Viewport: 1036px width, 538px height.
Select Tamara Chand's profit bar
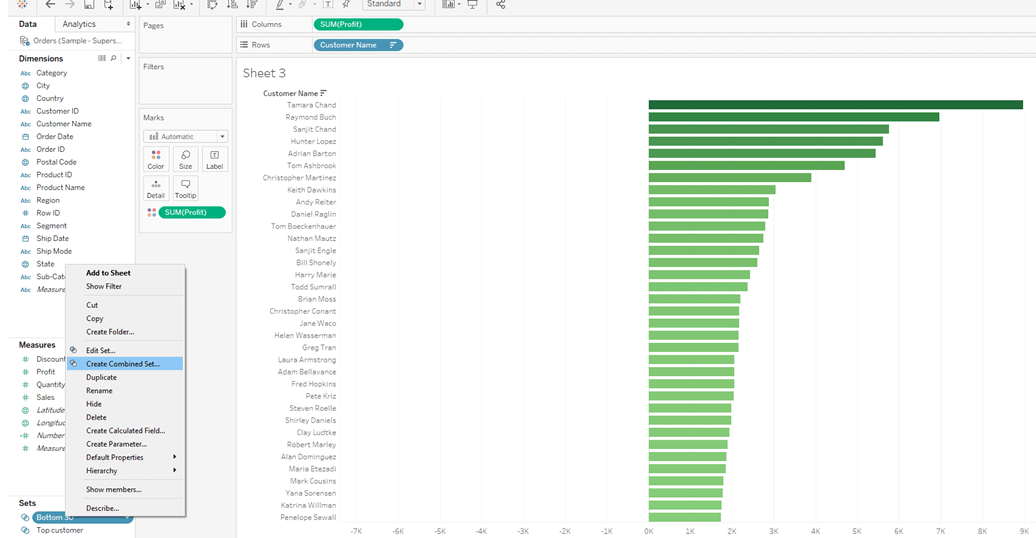coord(836,104)
